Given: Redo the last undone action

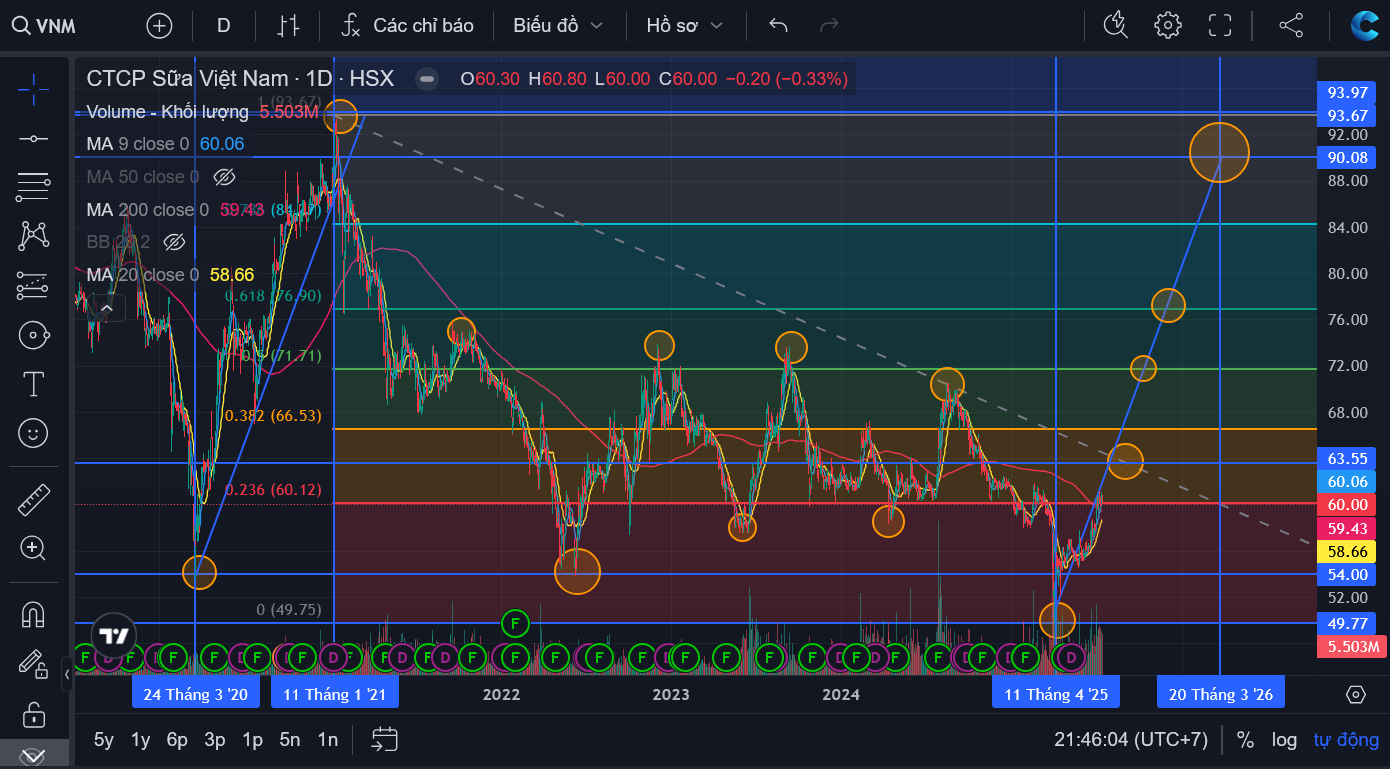Looking at the screenshot, I should [x=829, y=26].
